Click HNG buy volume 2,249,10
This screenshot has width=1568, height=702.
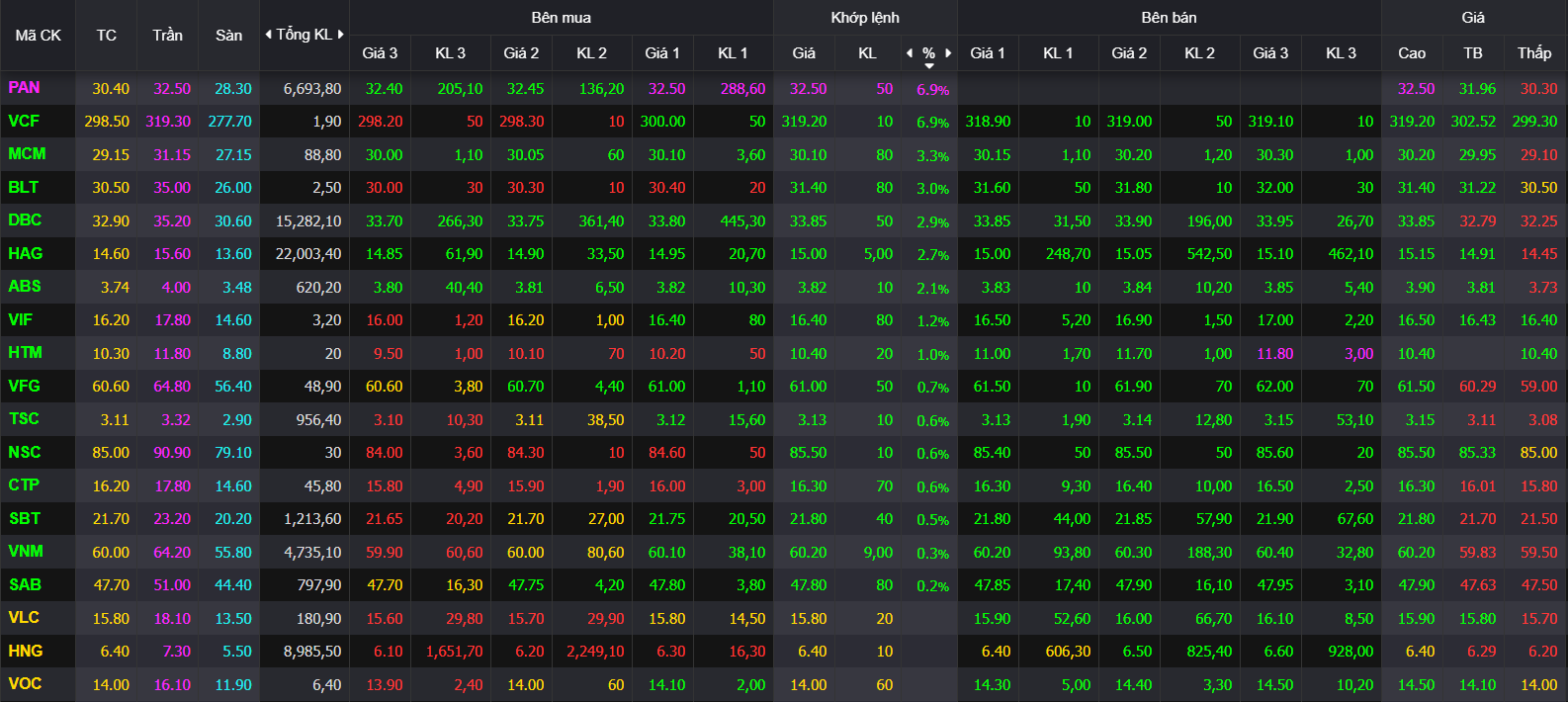(x=595, y=652)
